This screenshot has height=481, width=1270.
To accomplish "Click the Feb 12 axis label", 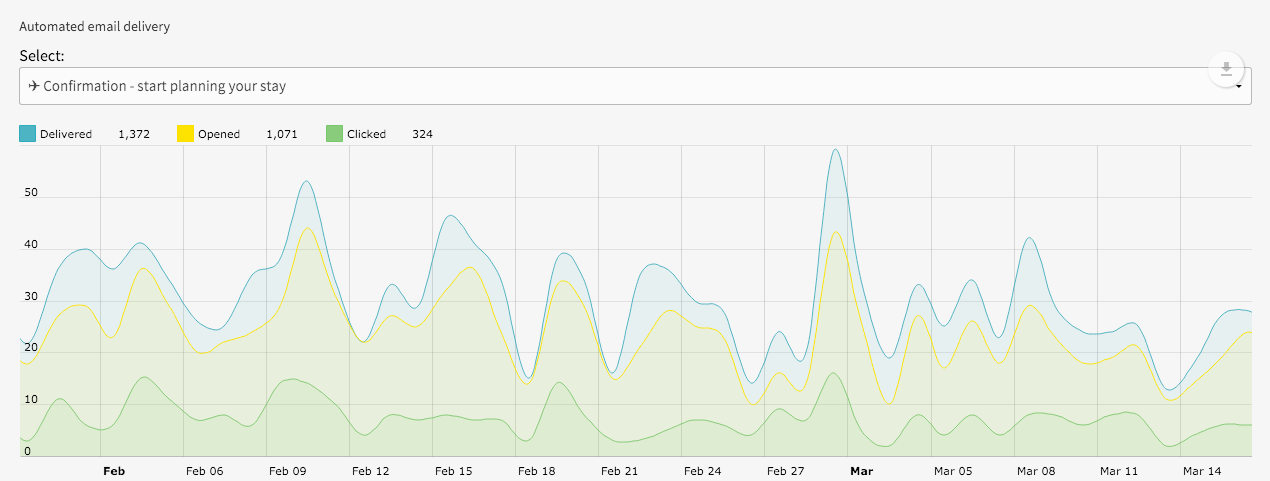I will [371, 470].
